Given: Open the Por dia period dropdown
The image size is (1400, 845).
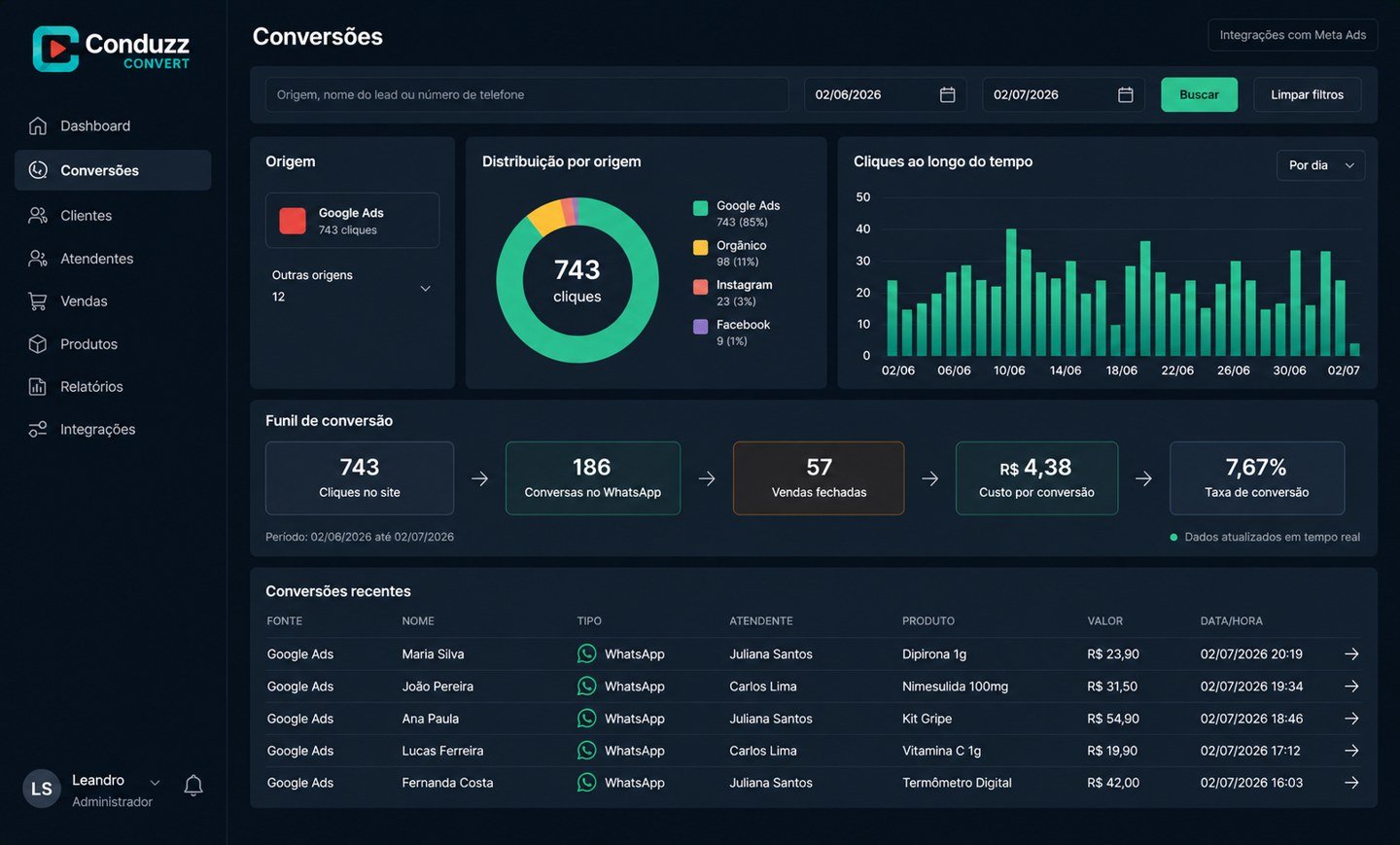Looking at the screenshot, I should pos(1320,165).
